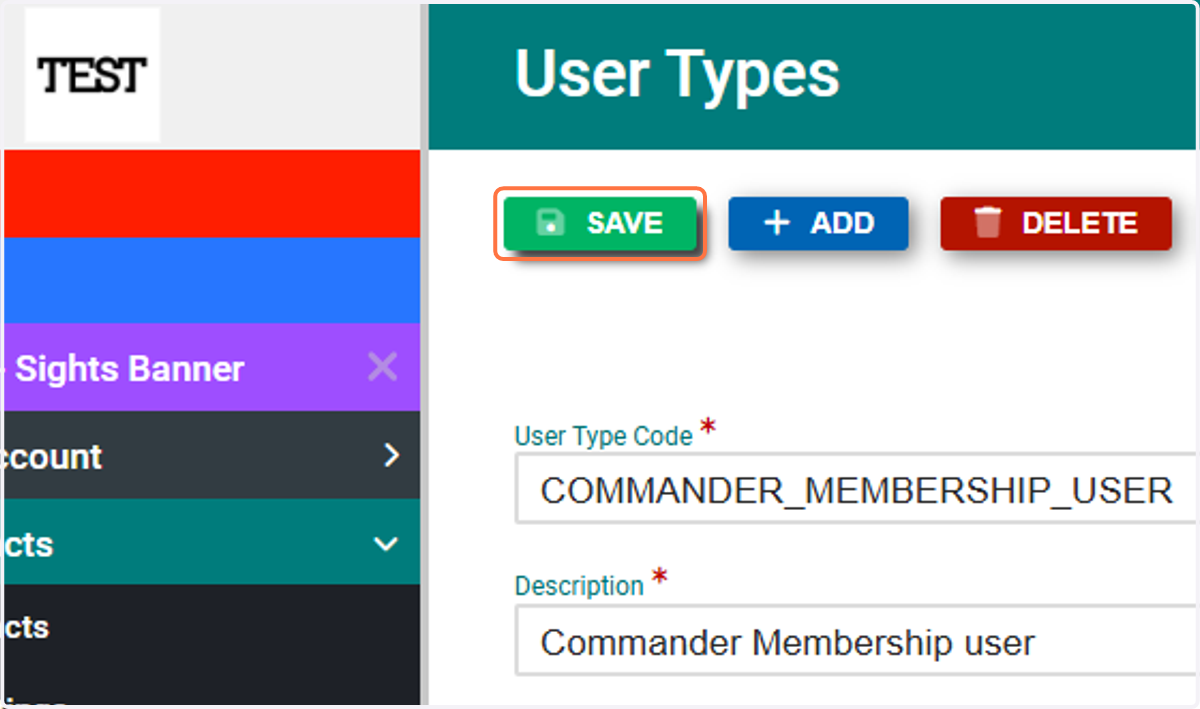This screenshot has width=1200, height=709.
Task: Collapse the teal section's down chevron
Action: click(385, 545)
